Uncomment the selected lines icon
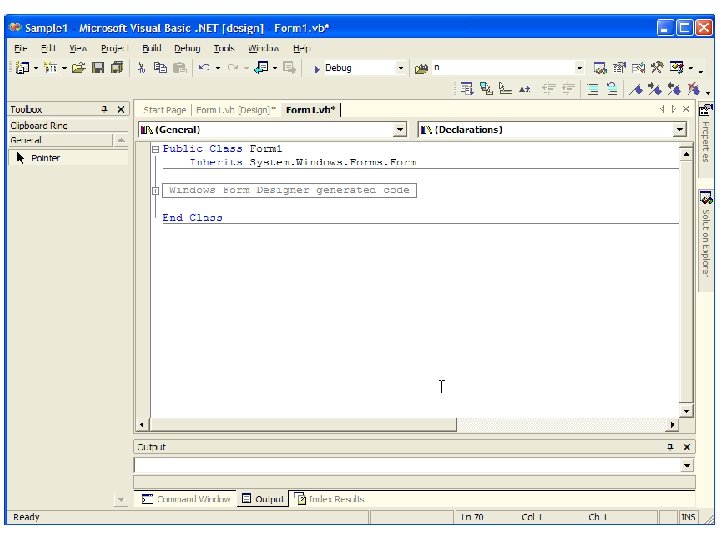 (612, 89)
